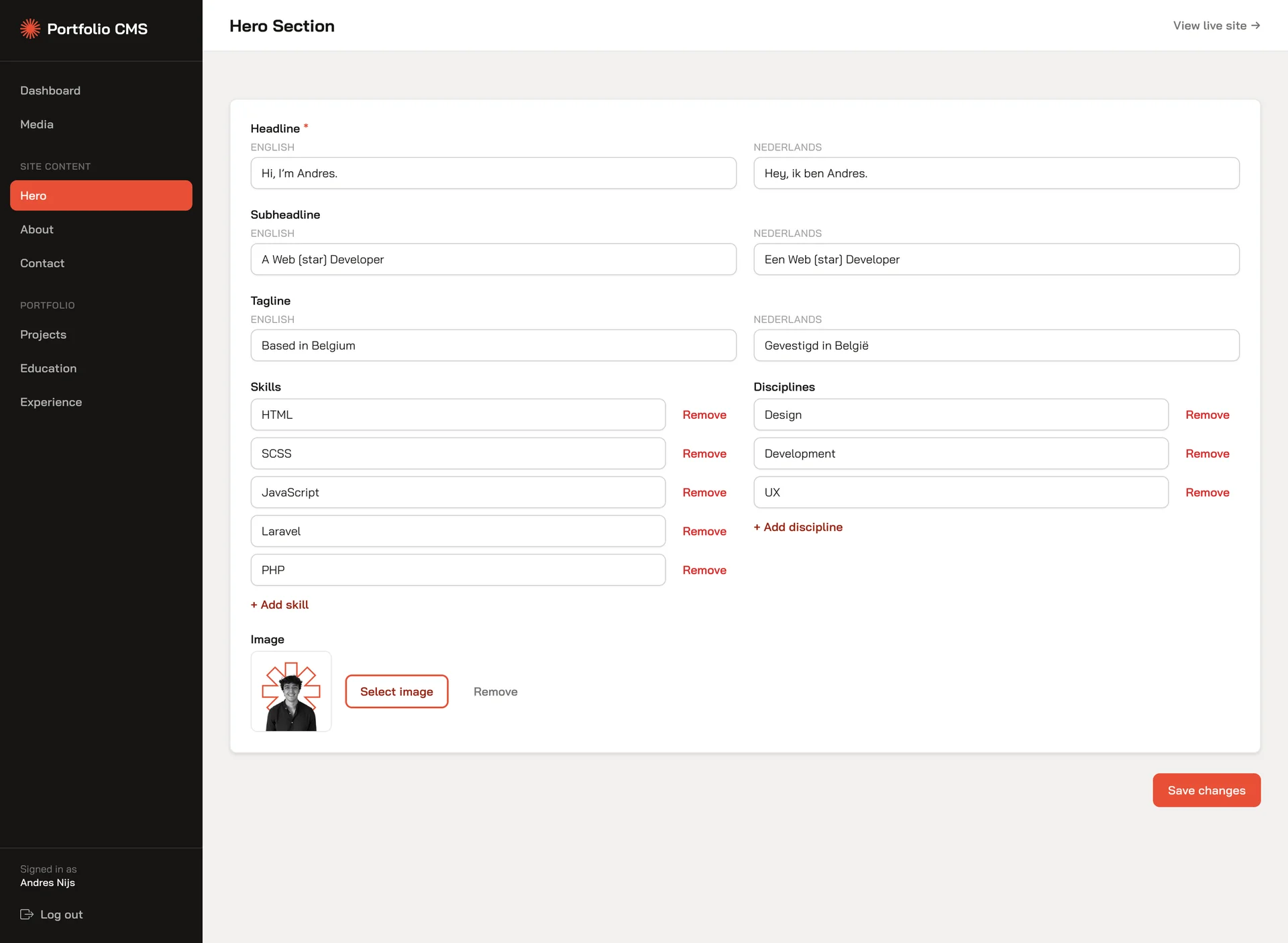
Task: Edit the Development discipline field
Action: pos(961,454)
